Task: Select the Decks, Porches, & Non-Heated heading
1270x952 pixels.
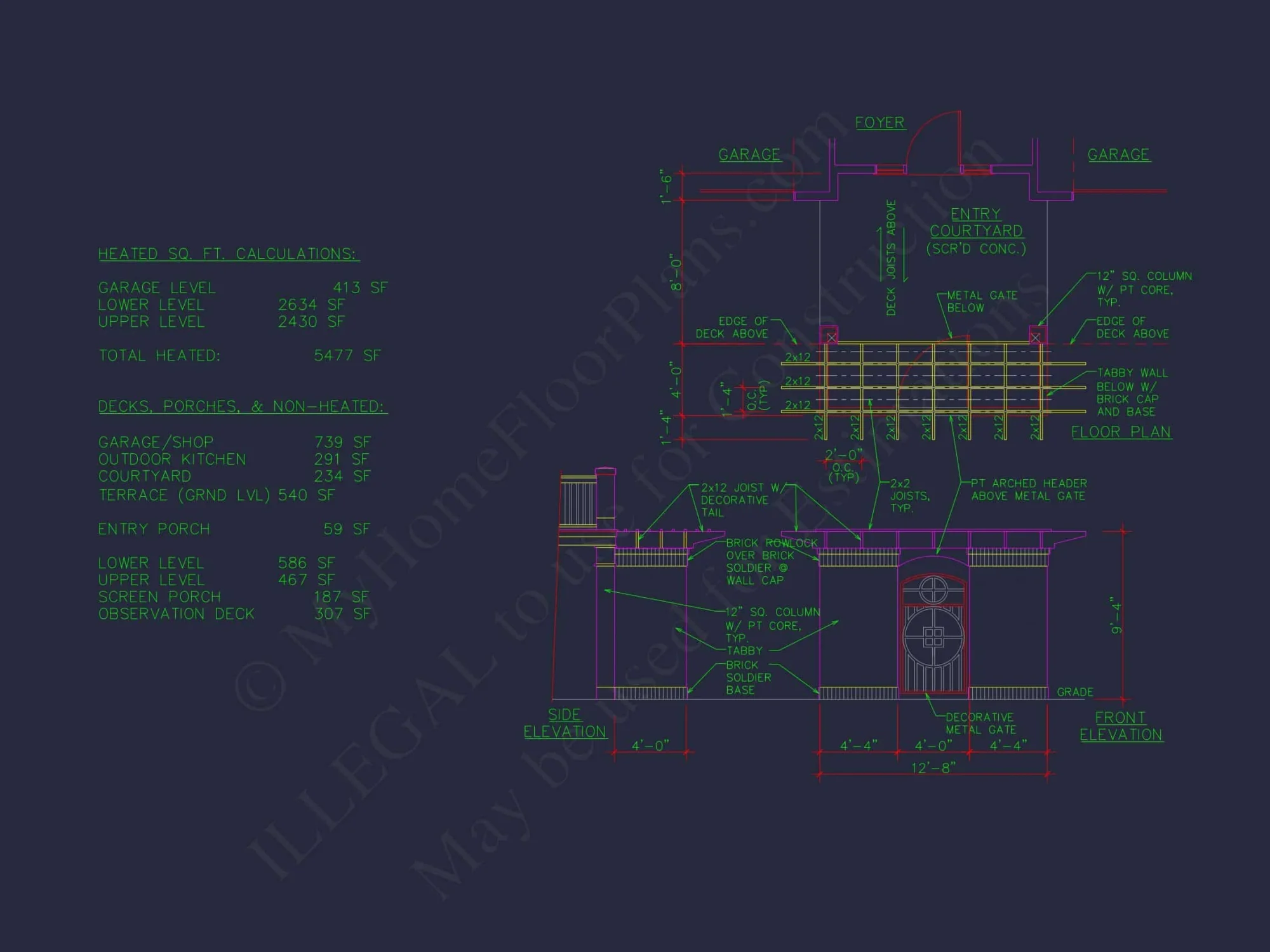Action: coord(243,406)
